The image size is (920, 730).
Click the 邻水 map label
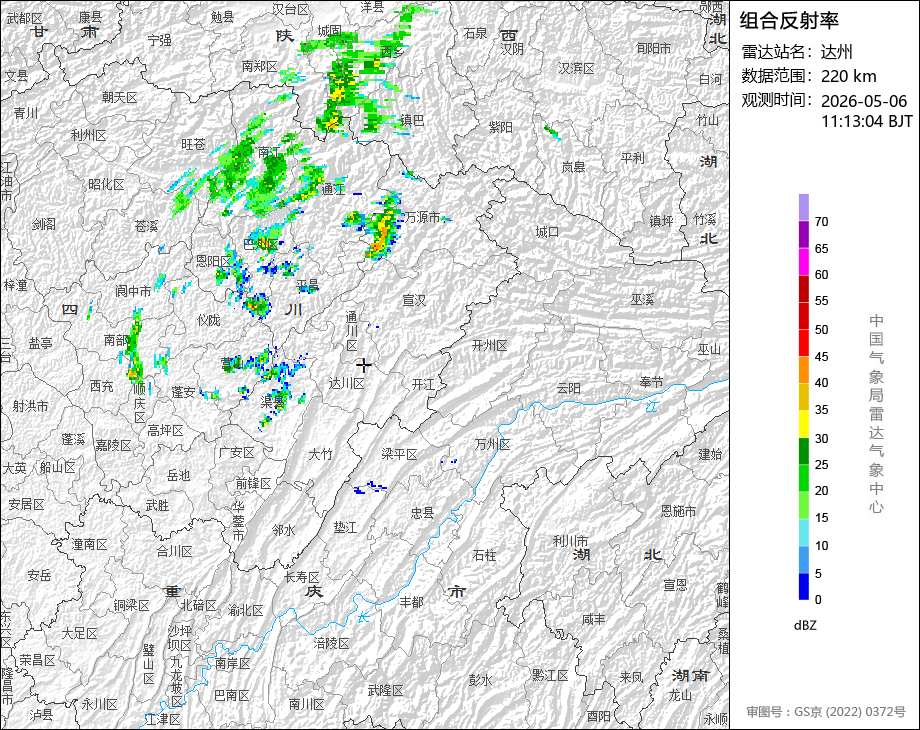(283, 530)
